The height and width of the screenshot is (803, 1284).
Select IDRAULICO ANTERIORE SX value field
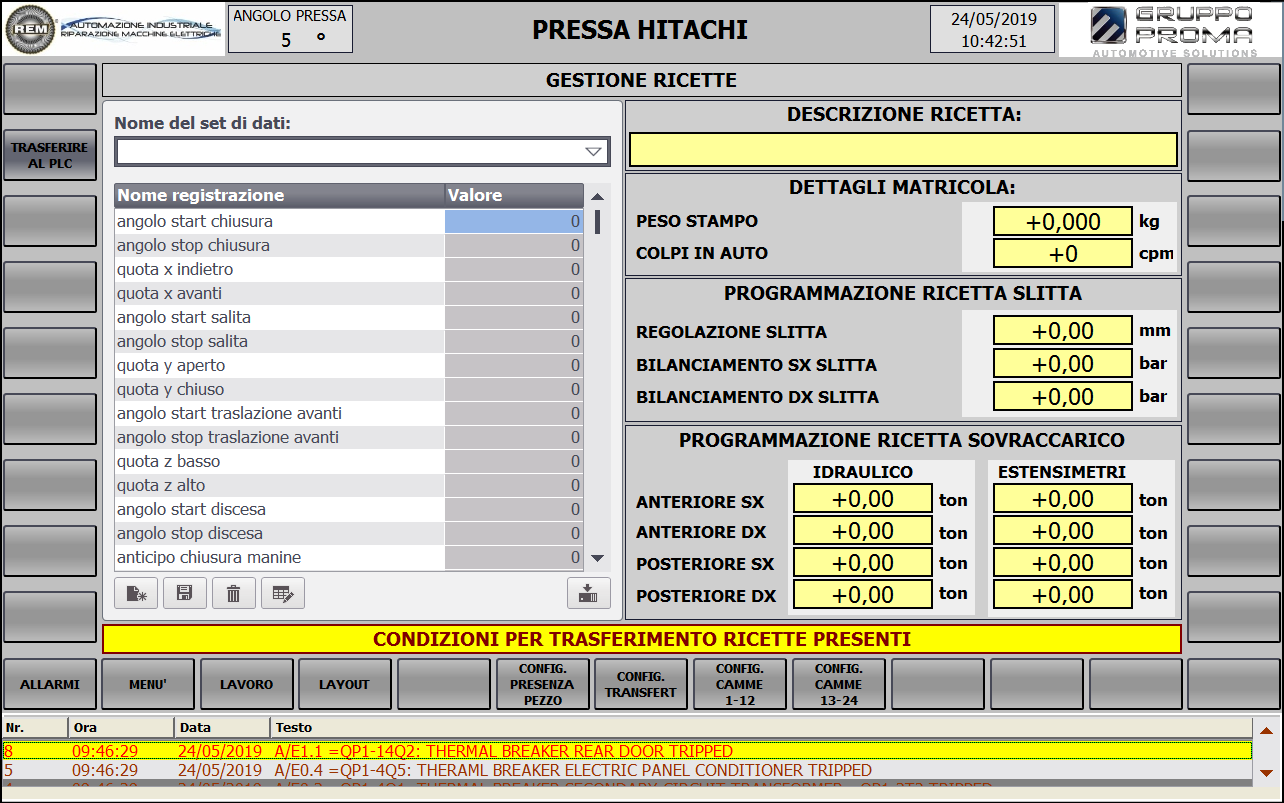(863, 499)
